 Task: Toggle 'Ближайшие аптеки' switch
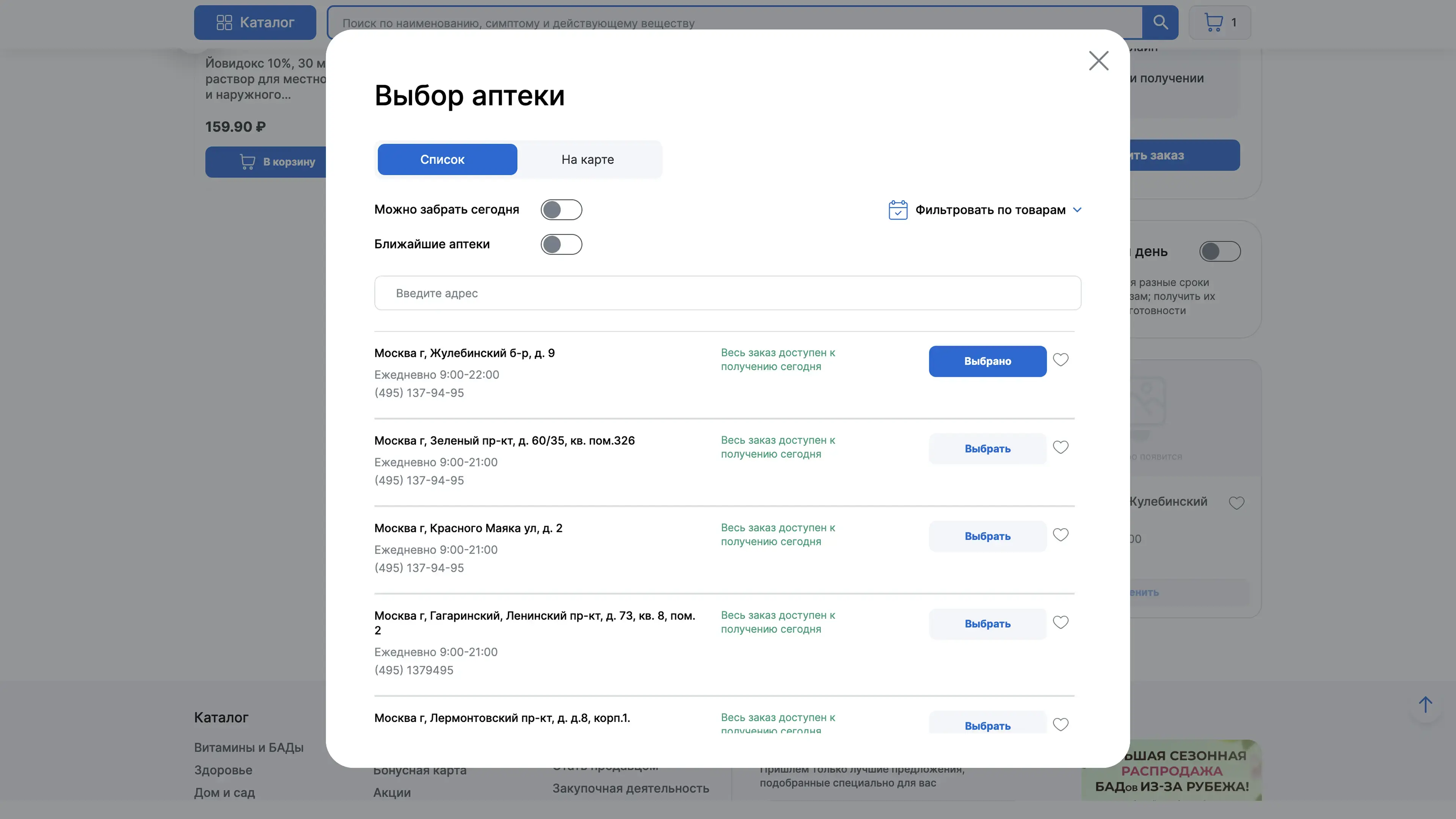(x=561, y=244)
